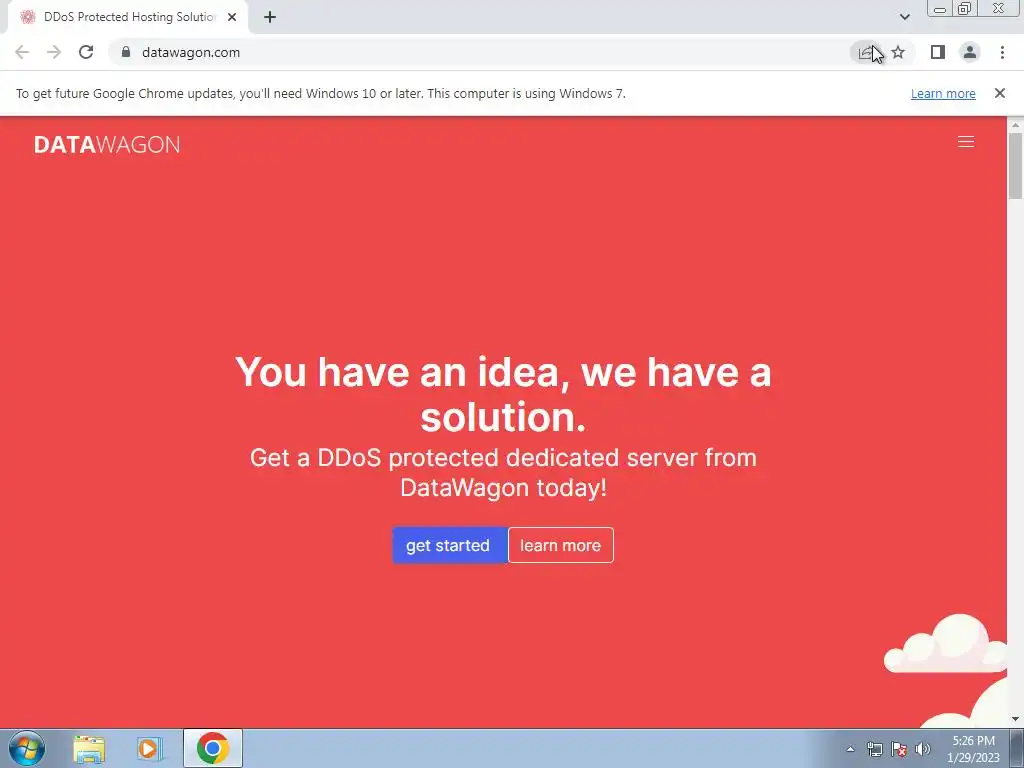
Task: Reload the datawagon.com page
Action: (86, 52)
